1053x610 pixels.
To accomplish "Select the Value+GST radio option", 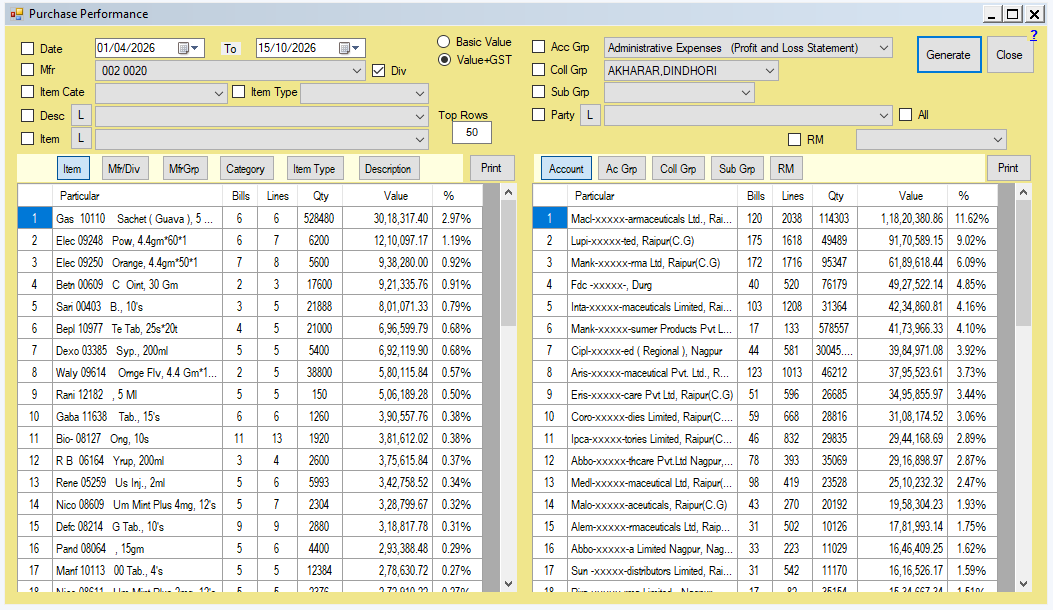I will (x=443, y=60).
